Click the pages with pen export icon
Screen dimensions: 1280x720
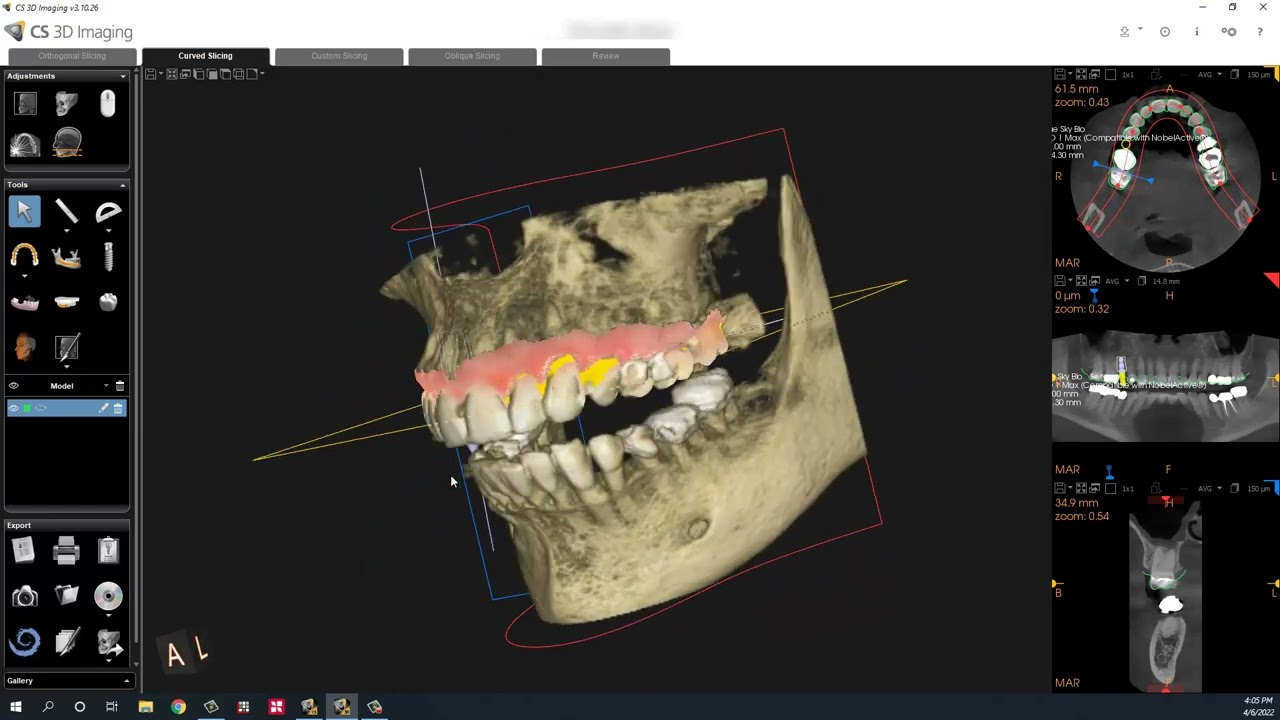tap(66, 642)
